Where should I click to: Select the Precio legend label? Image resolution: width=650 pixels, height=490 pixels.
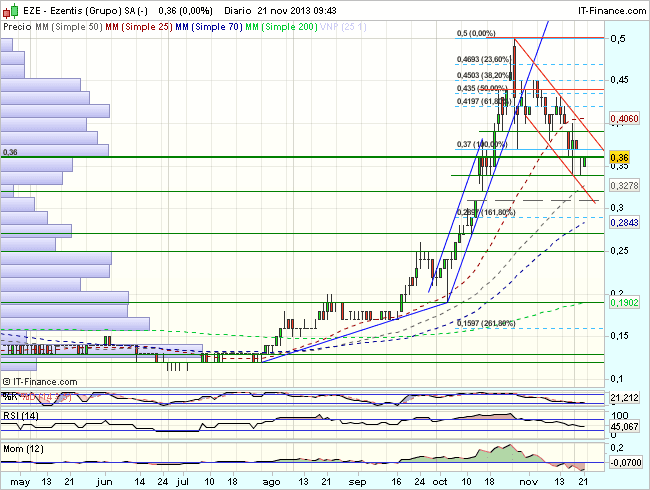tap(17, 27)
